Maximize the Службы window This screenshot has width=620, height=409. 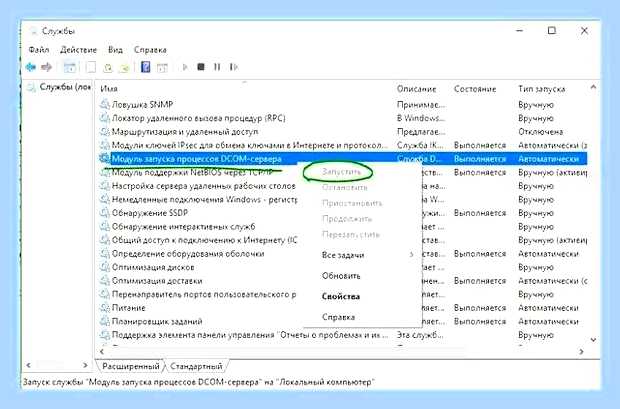(x=552, y=30)
